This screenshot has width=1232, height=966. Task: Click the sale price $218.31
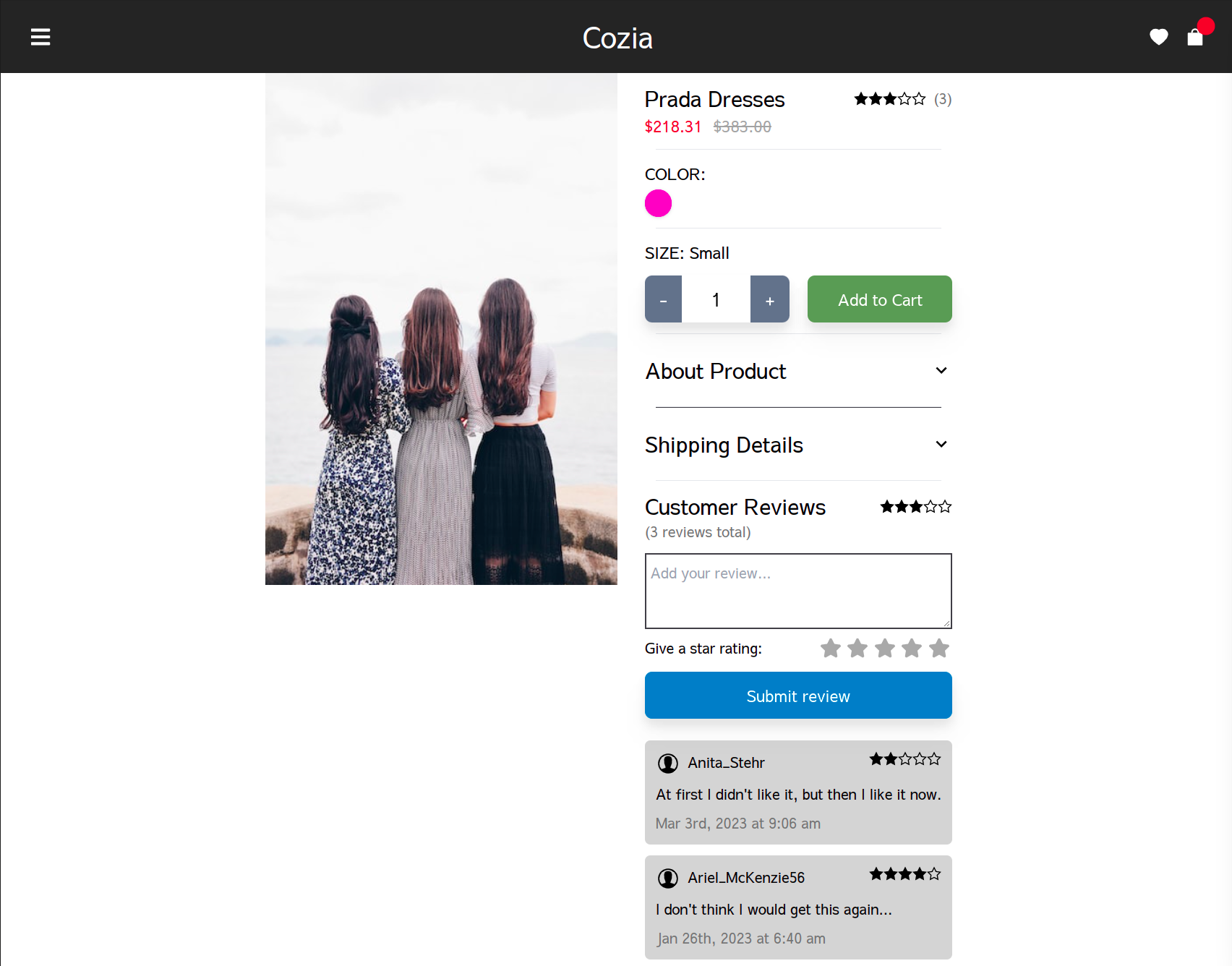pyautogui.click(x=673, y=127)
